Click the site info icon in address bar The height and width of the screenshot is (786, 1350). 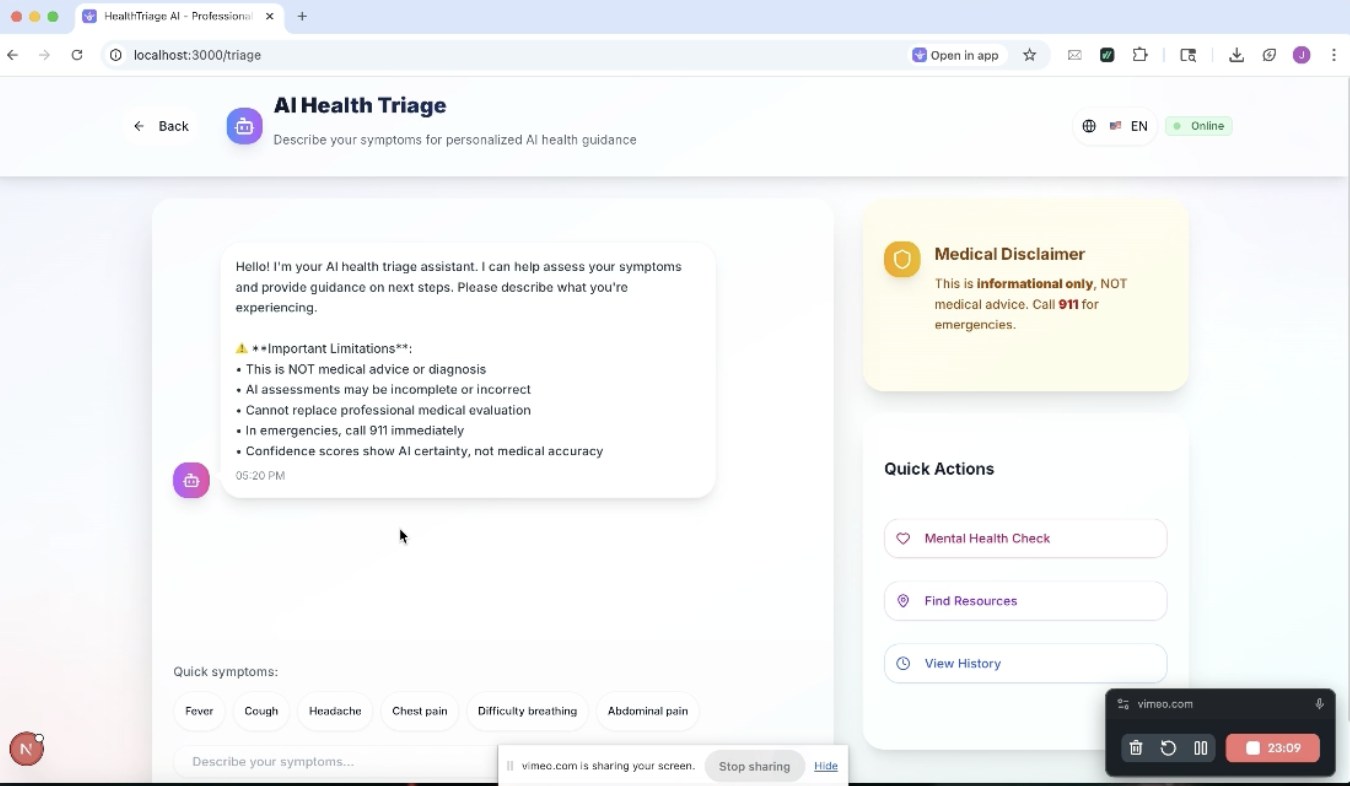pos(115,55)
